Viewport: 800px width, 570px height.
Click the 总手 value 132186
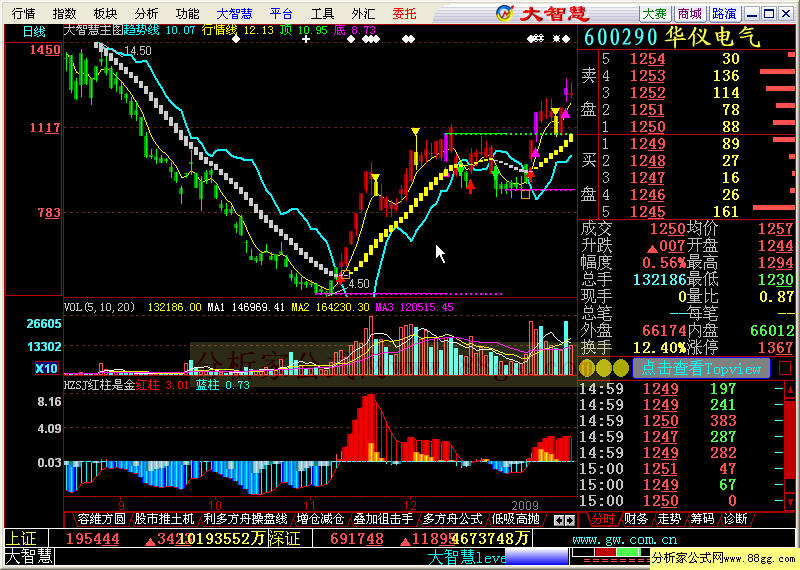[x=659, y=279]
